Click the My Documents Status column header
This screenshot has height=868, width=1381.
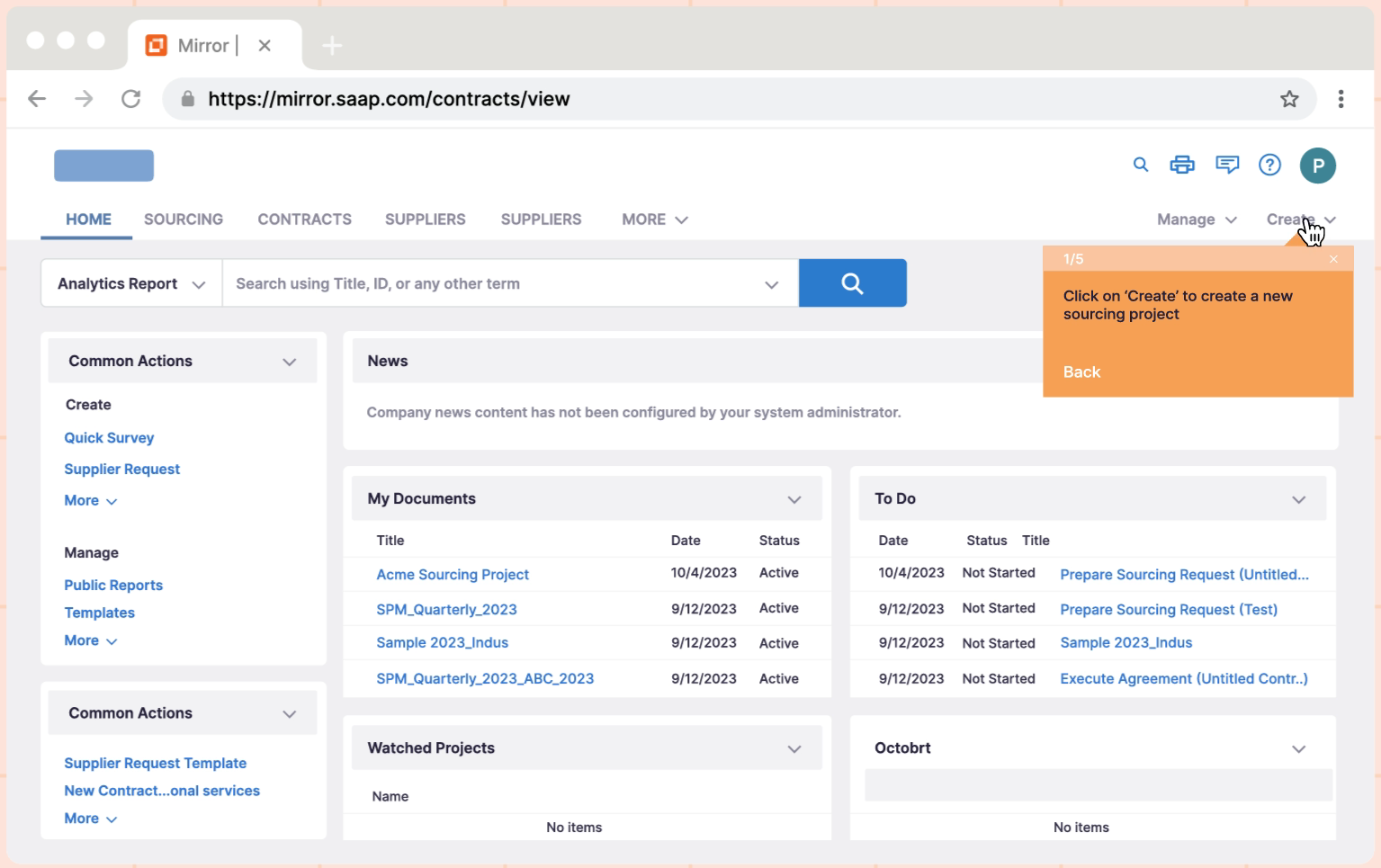coord(779,541)
